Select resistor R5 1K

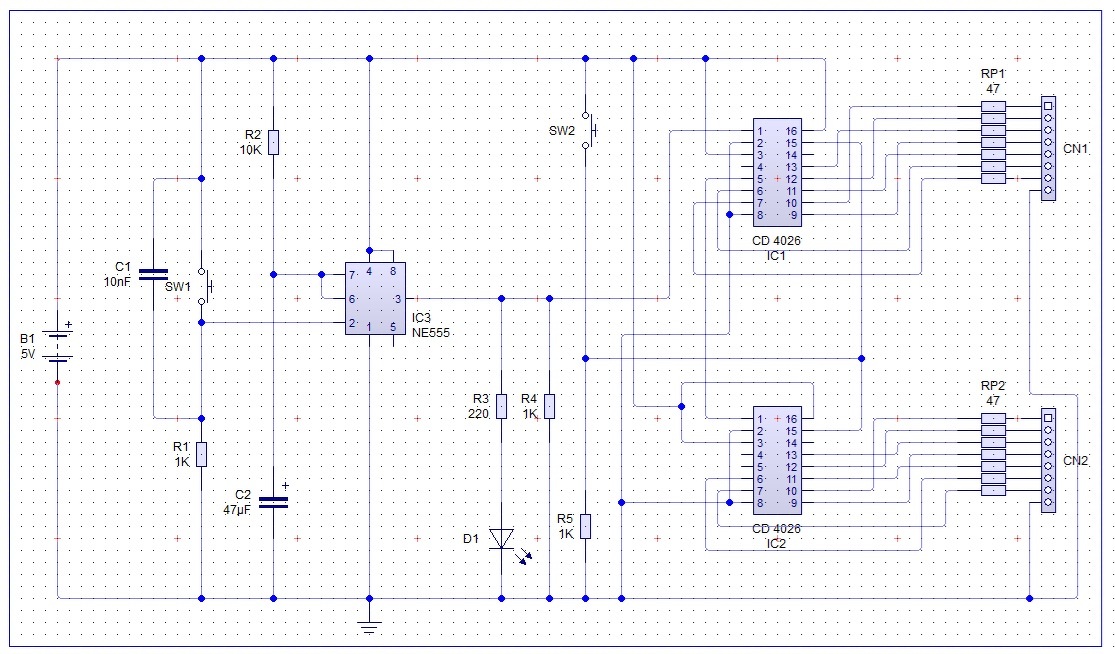tap(586, 526)
